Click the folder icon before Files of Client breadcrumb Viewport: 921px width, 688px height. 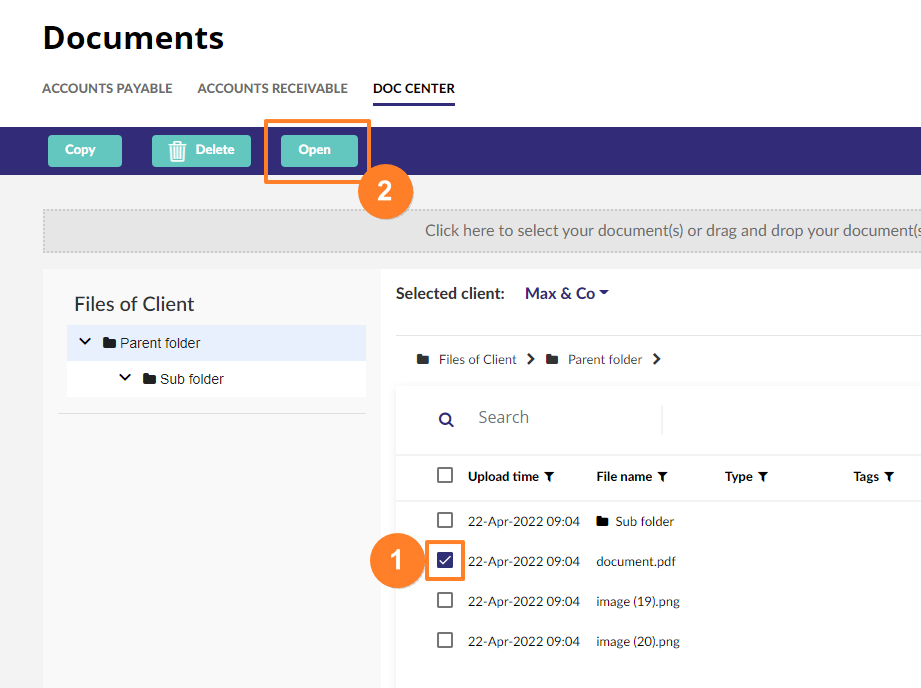pos(423,359)
